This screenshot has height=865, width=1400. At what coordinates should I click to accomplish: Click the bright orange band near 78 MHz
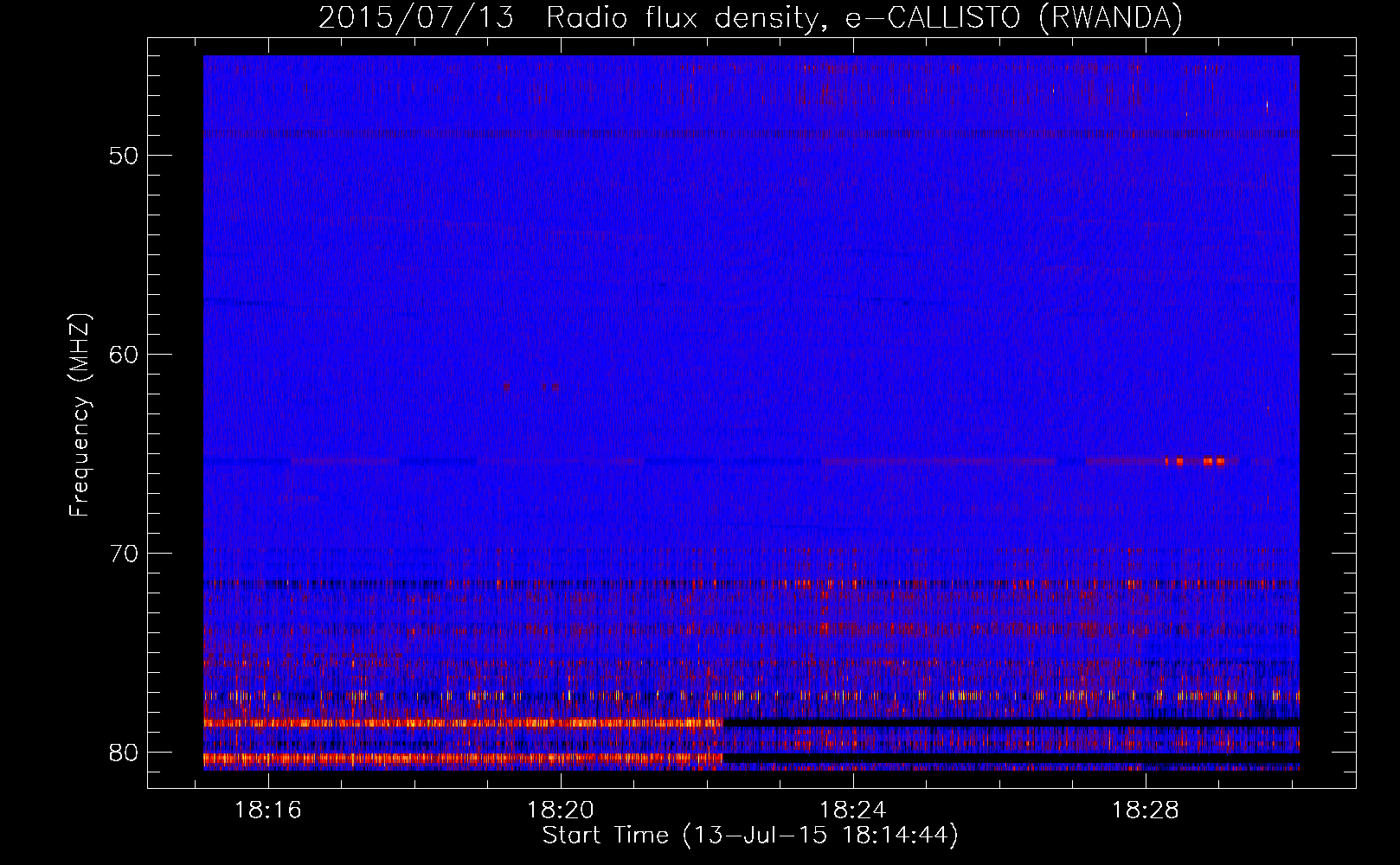click(x=459, y=722)
